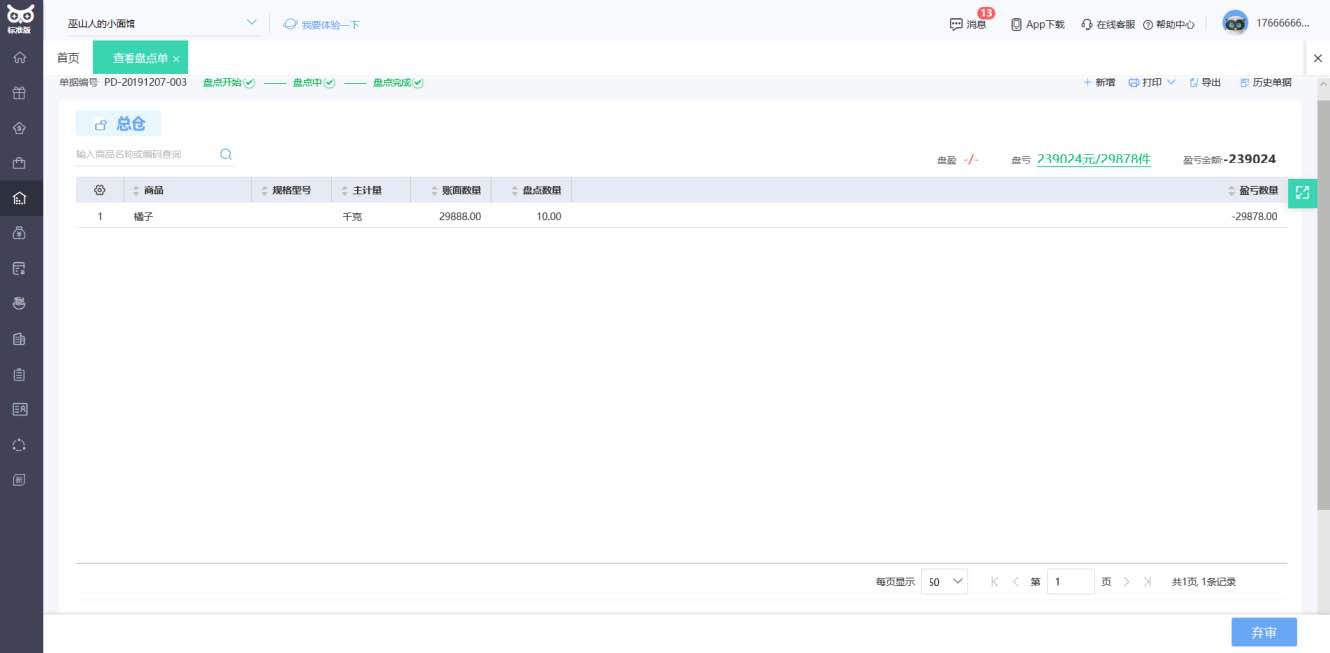
Task: Close all tabs with right X
Action: pos(1317,59)
